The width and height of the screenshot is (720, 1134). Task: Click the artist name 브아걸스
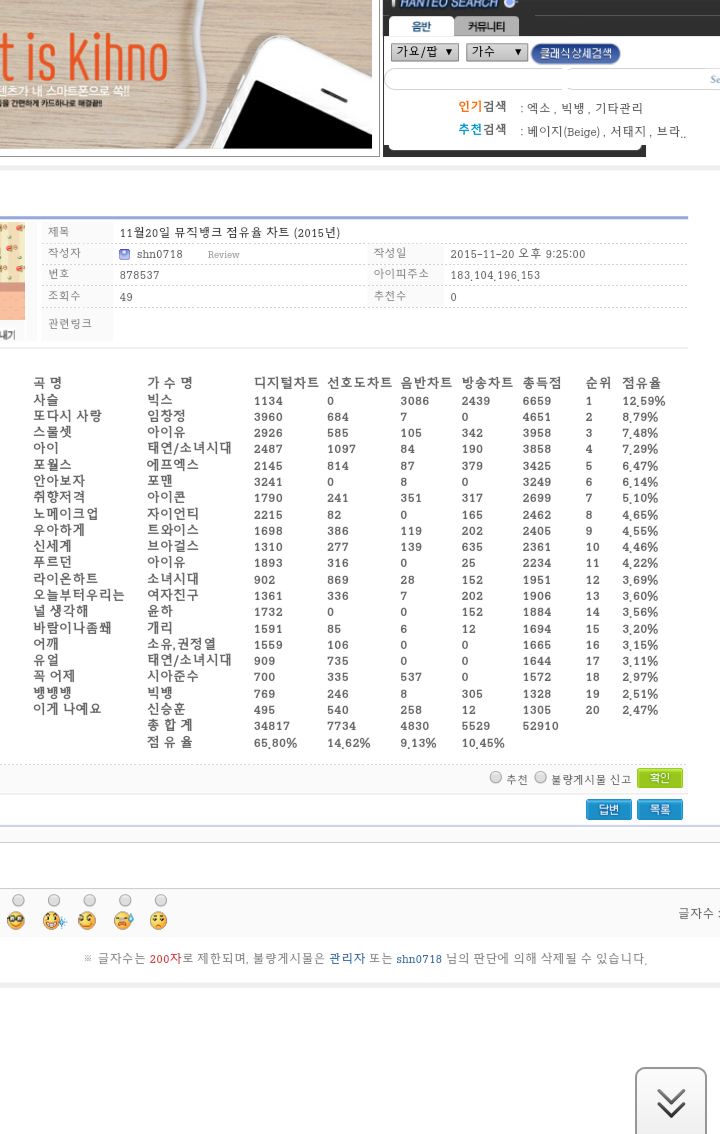(x=173, y=546)
